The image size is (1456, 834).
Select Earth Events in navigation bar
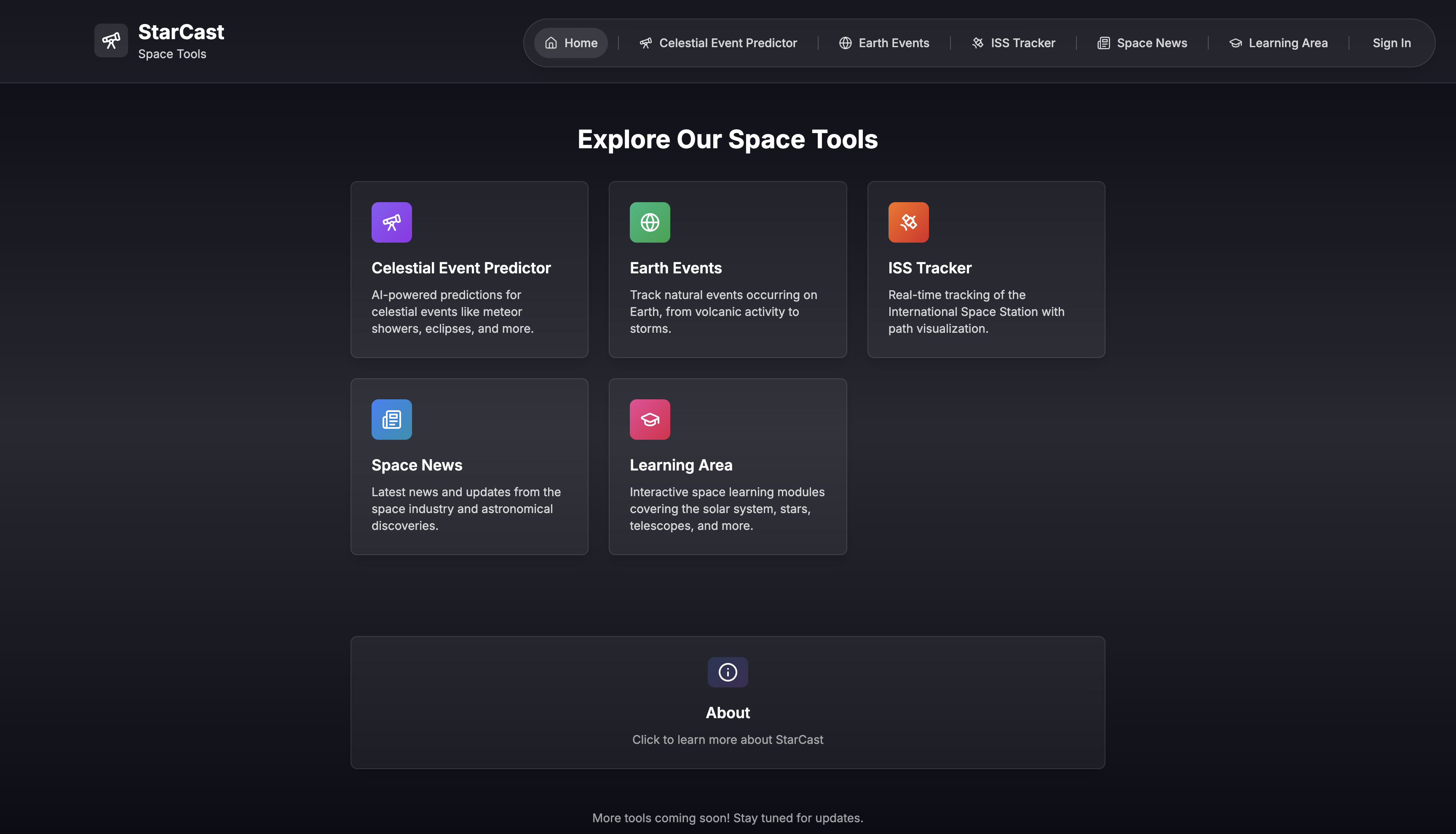(894, 43)
